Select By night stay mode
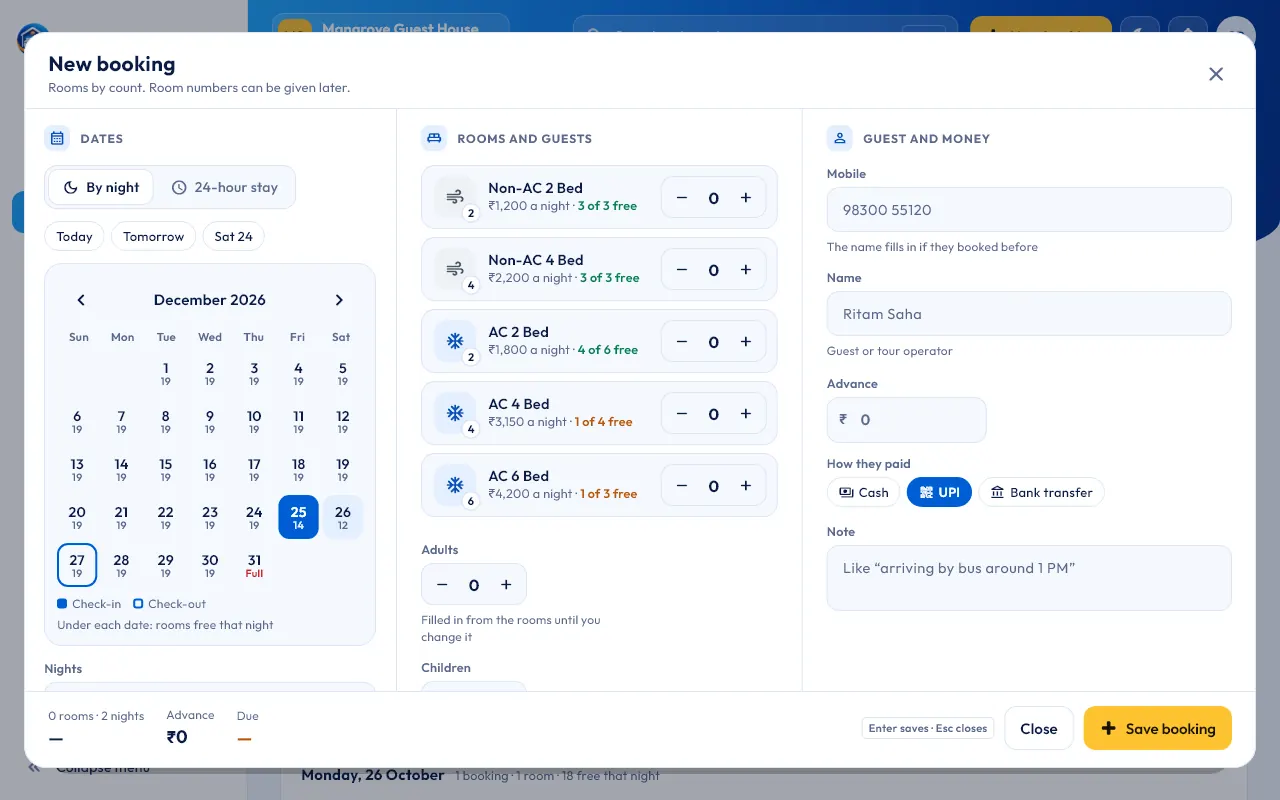The height and width of the screenshot is (800, 1280). coord(101,187)
